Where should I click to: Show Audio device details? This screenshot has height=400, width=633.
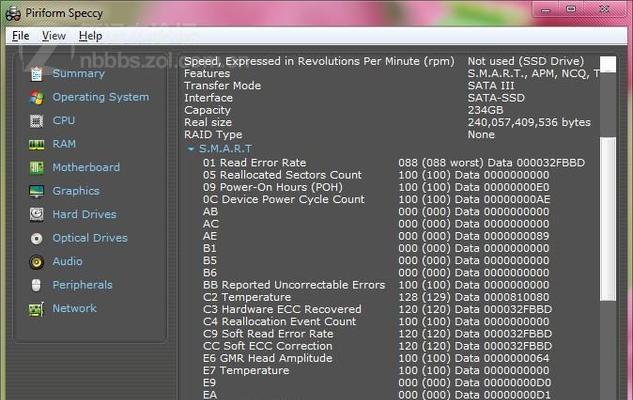tap(67, 261)
